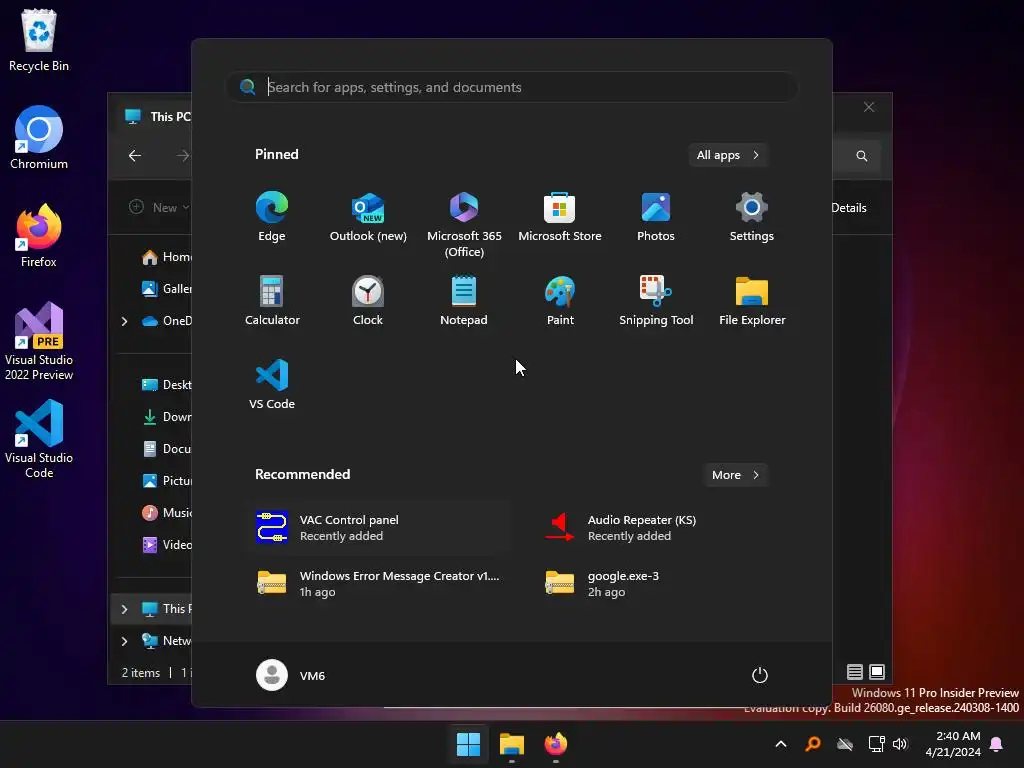
Task: Open VAC Control panel recommended item
Action: (379, 528)
